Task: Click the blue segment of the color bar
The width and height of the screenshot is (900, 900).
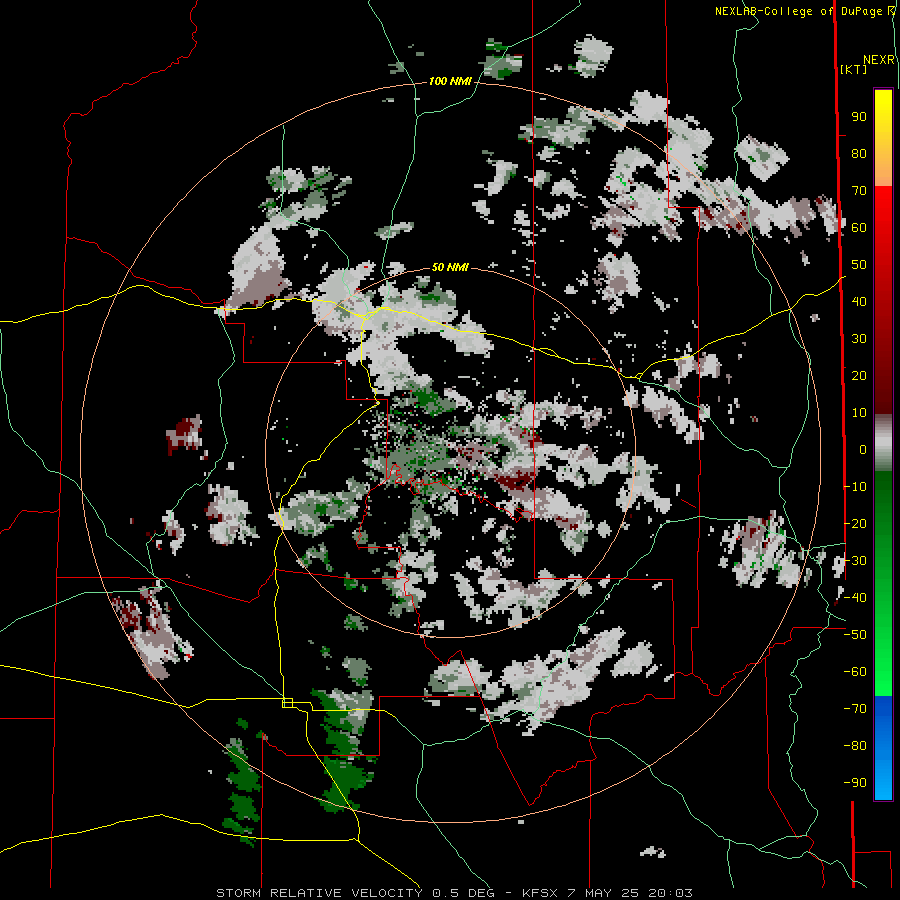Action: pos(883,748)
